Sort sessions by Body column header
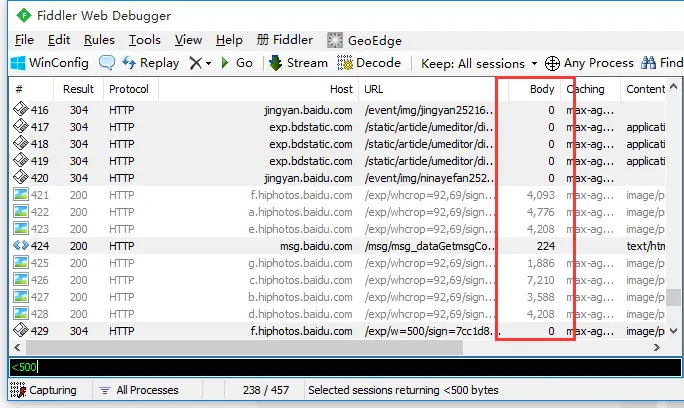The width and height of the screenshot is (684, 408). tap(534, 89)
